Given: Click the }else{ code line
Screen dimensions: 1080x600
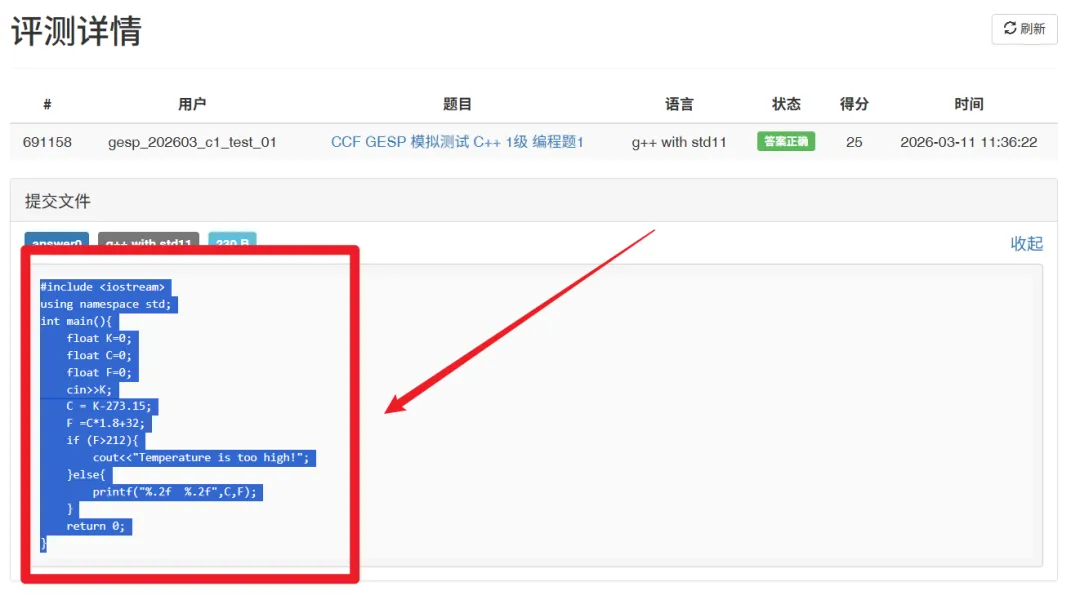Looking at the screenshot, I should (x=87, y=475).
